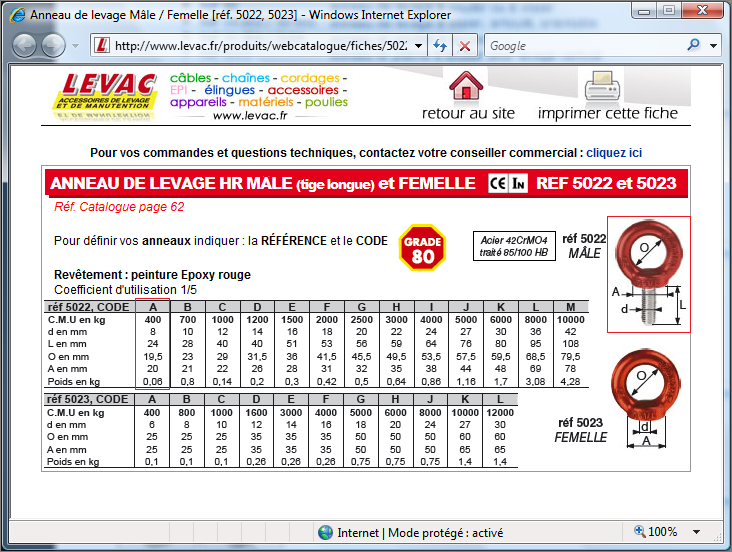Expand the search provider dropdown arrow

point(714,46)
